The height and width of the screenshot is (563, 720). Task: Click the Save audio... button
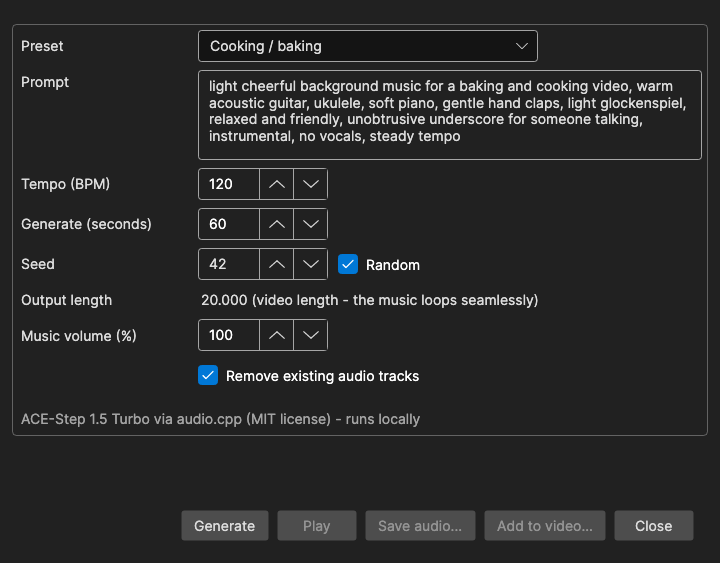pyautogui.click(x=420, y=526)
